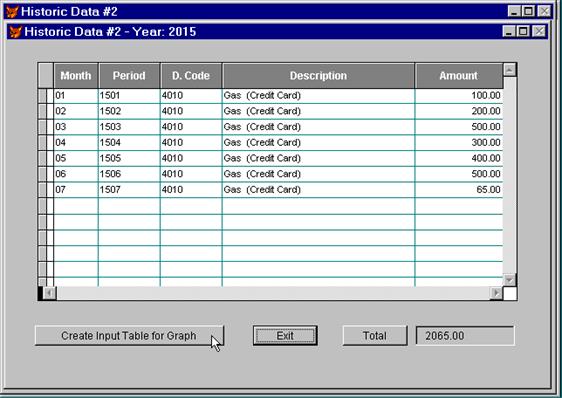
Task: Select the period cell '1505'
Action: pyautogui.click(x=129, y=158)
